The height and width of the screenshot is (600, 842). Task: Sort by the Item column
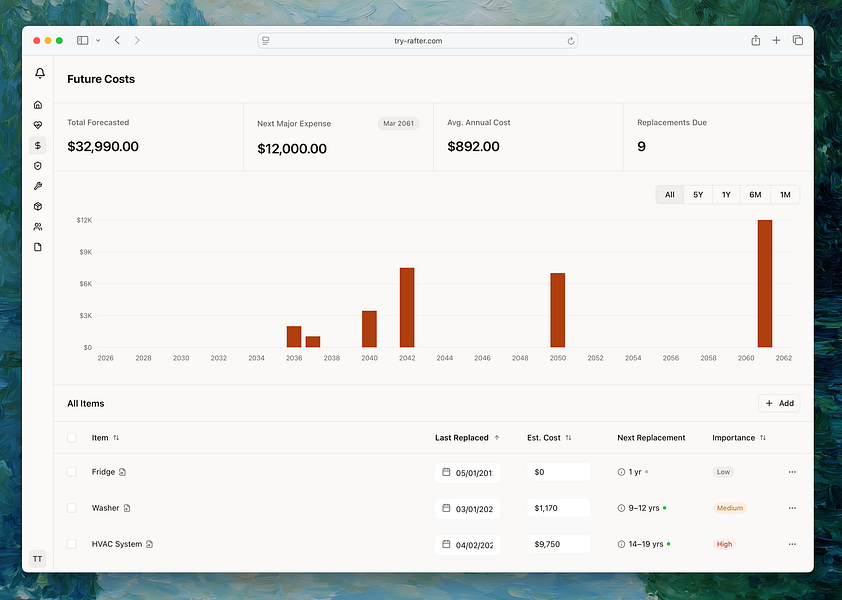tap(105, 438)
